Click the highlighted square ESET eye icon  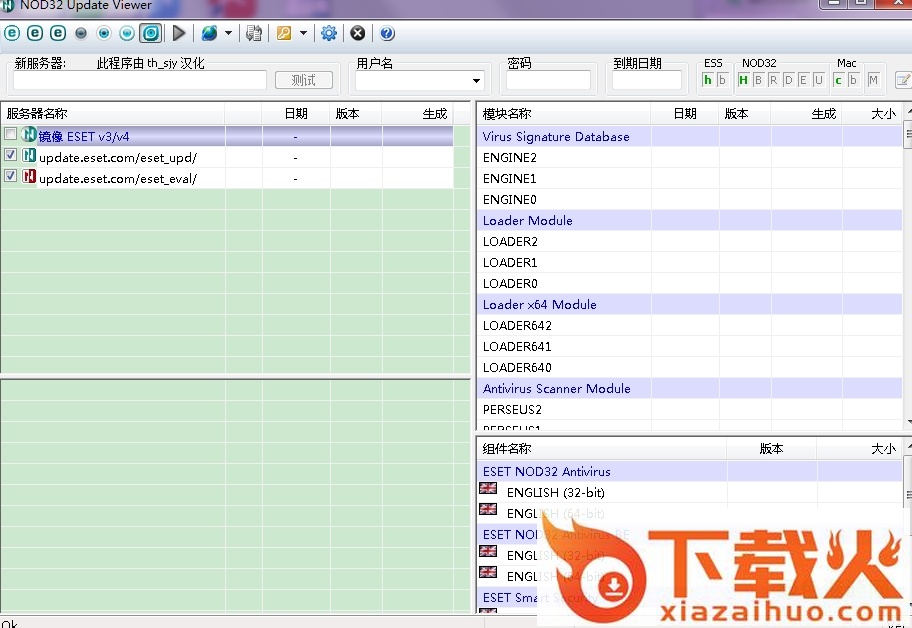pyautogui.click(x=151, y=33)
